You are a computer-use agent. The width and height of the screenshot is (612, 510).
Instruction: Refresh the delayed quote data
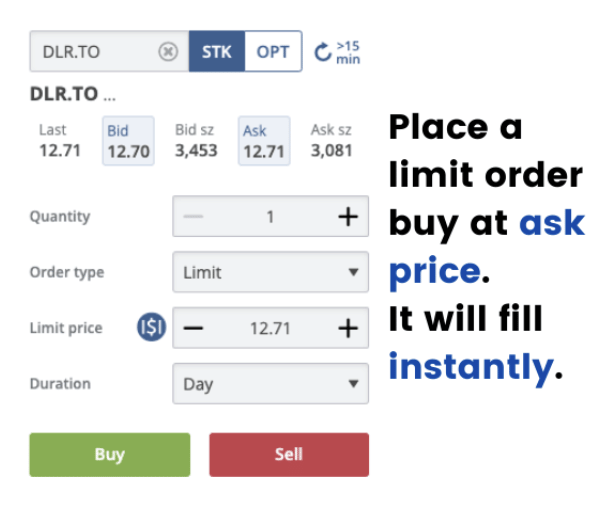322,52
